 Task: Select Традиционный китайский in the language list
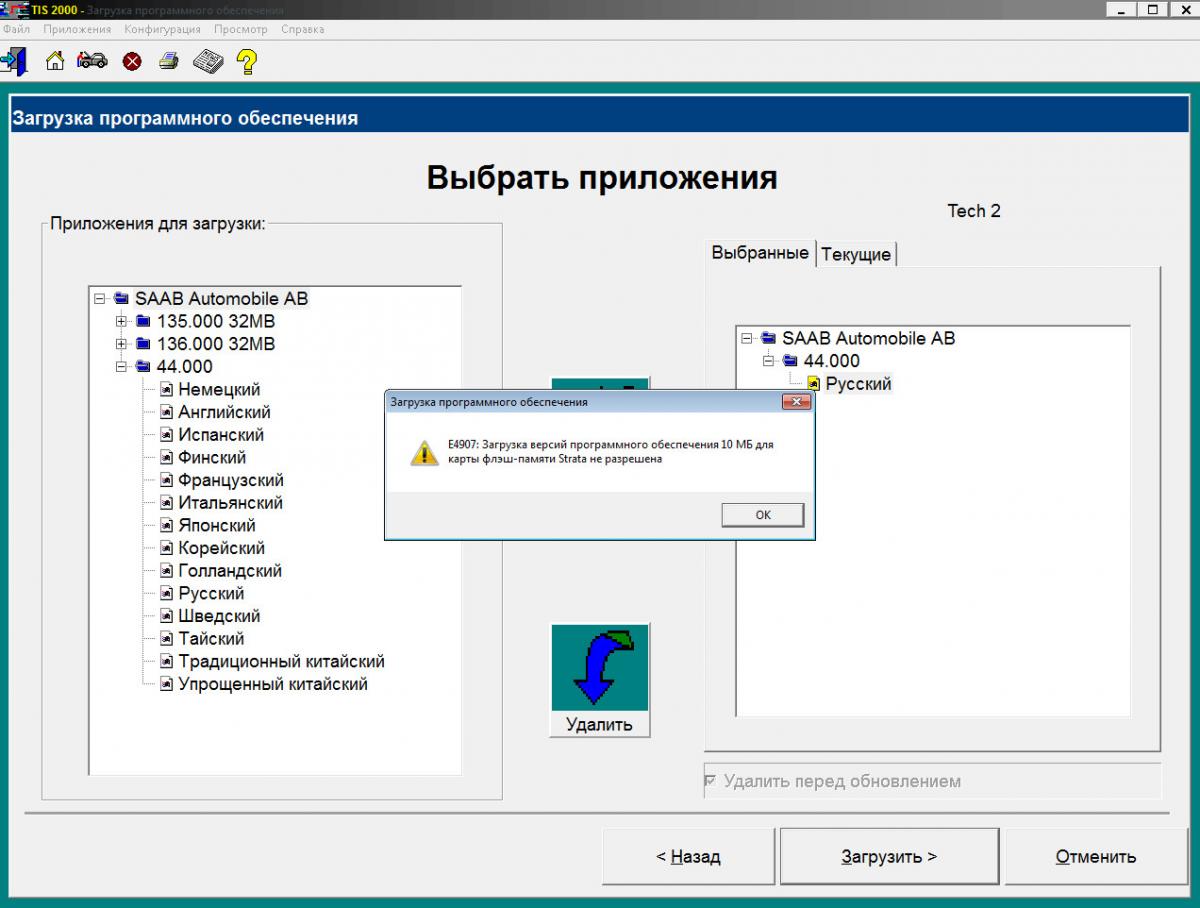click(281, 662)
